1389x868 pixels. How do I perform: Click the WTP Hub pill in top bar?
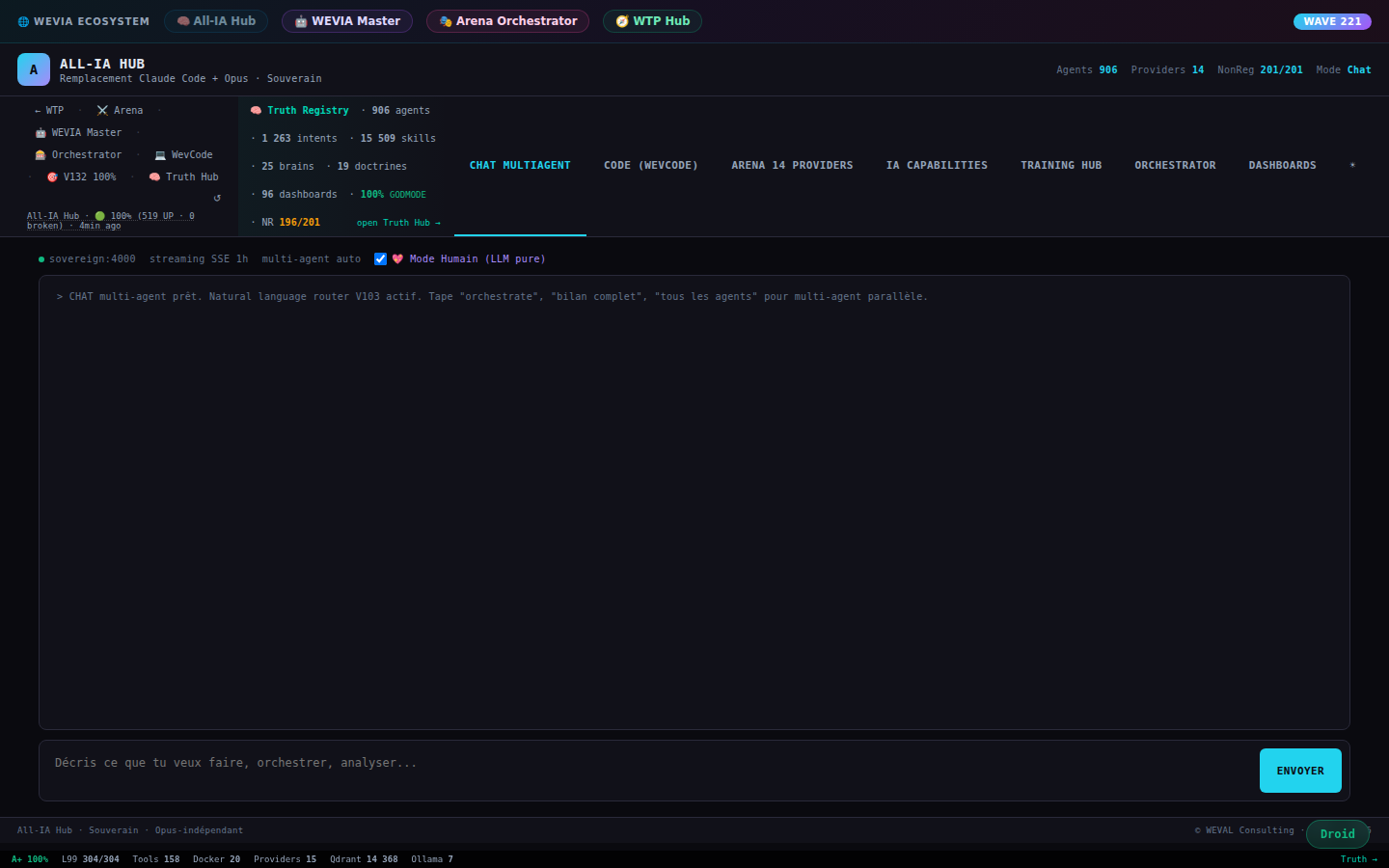(652, 21)
